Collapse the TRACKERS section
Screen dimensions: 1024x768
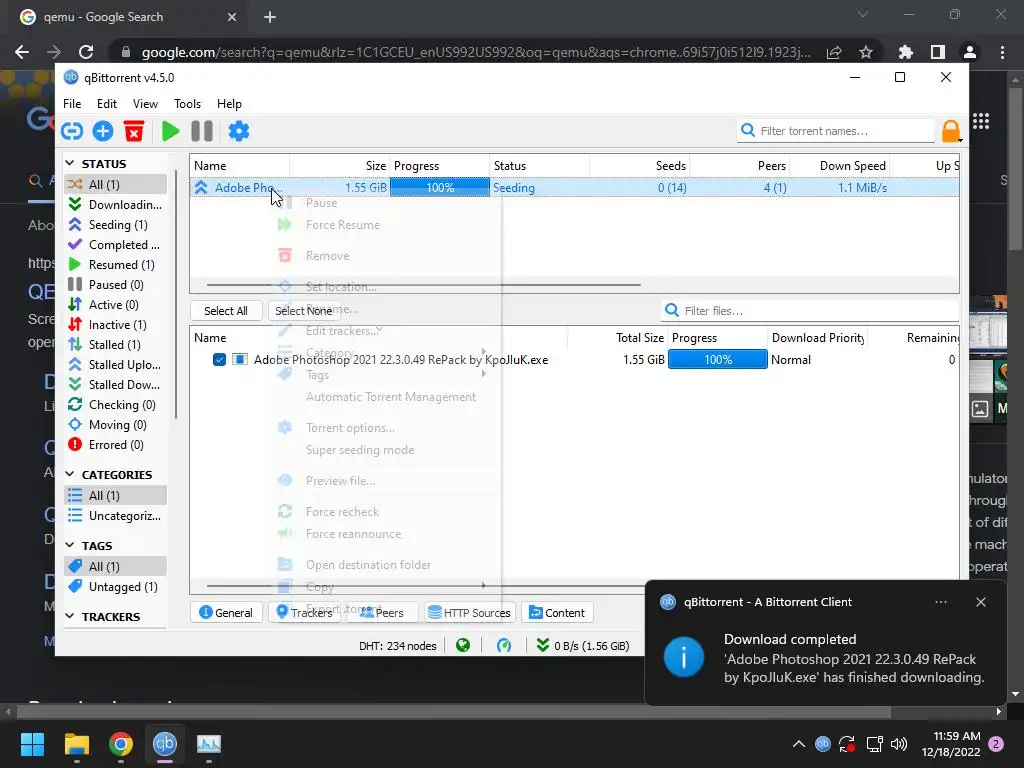(x=71, y=616)
